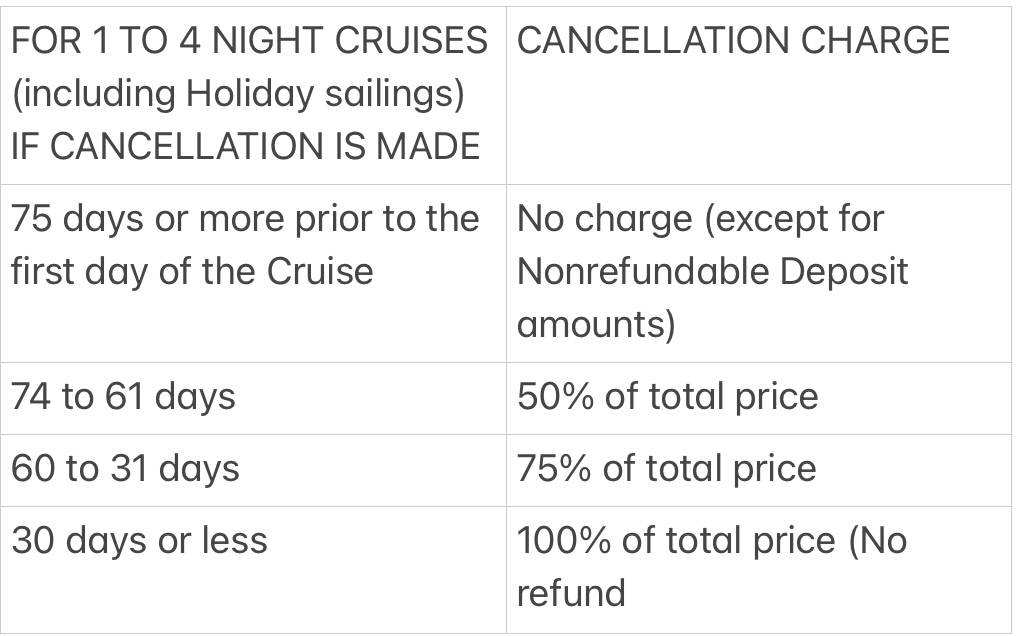Select the "74 to 61 days" cell
The height and width of the screenshot is (636, 1017).
[x=123, y=397]
